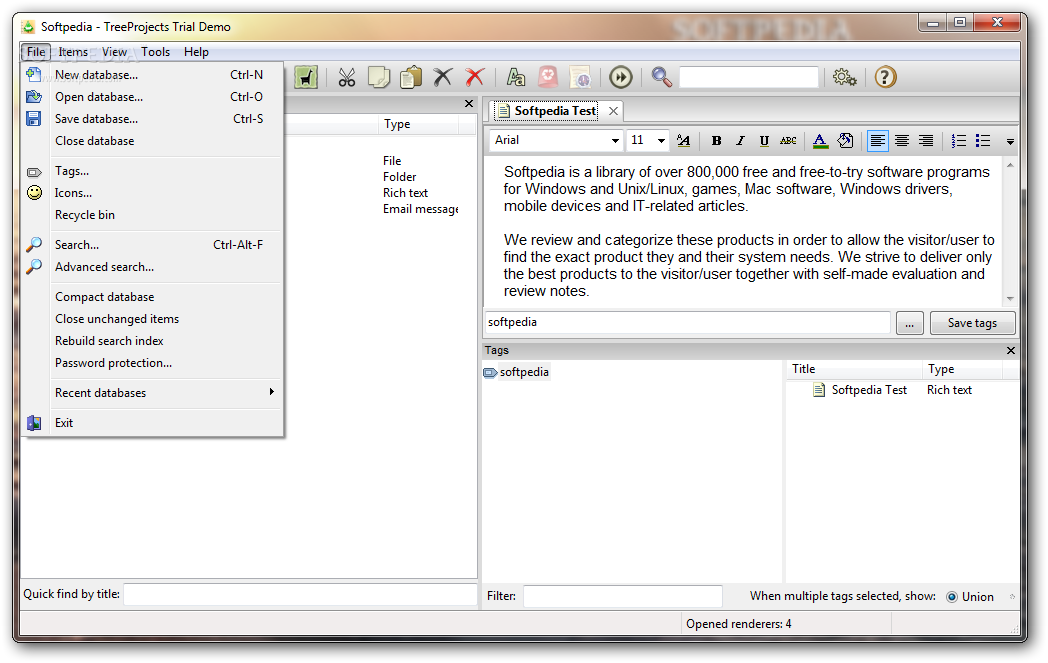This screenshot has width=1048, height=663.
Task: Open the Items menu
Action: [x=73, y=52]
